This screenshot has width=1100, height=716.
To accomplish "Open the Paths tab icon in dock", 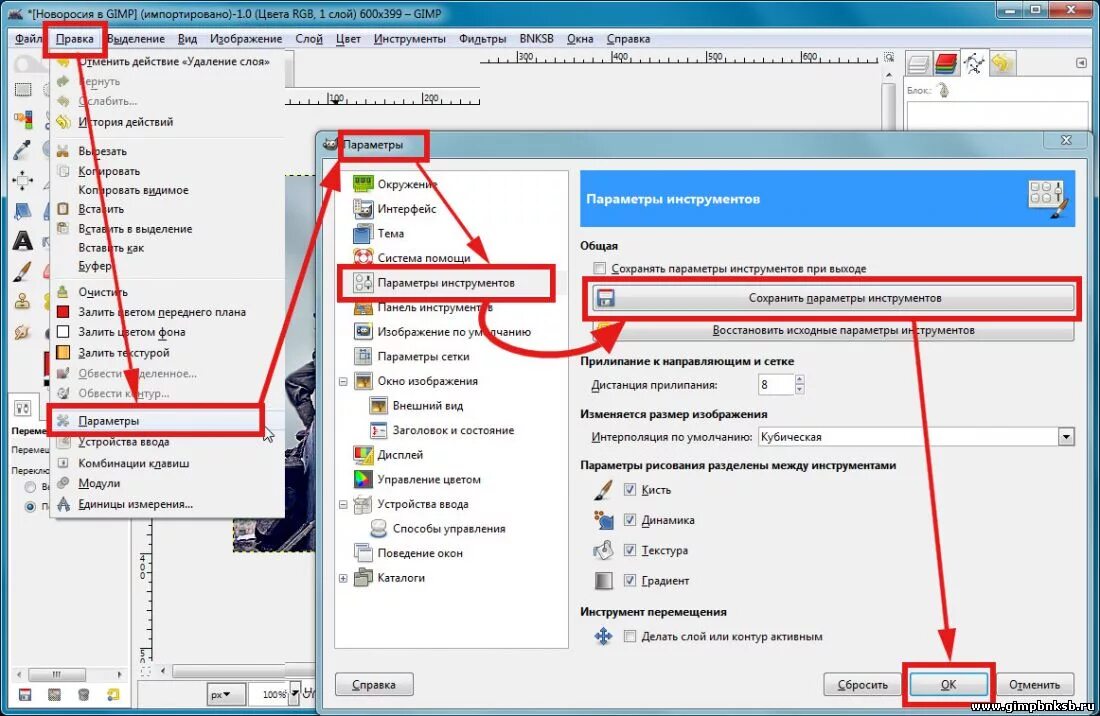I will 974,64.
